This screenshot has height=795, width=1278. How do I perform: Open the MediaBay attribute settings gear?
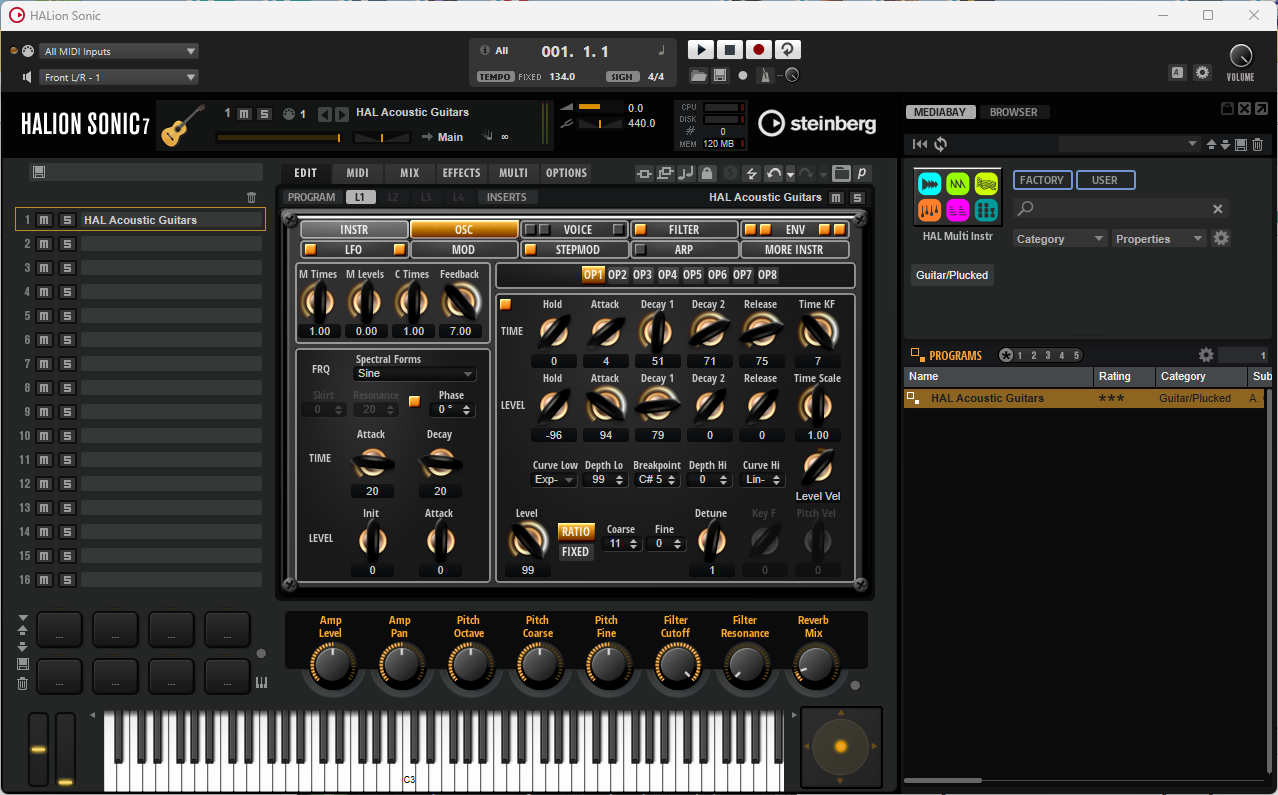pos(1221,239)
